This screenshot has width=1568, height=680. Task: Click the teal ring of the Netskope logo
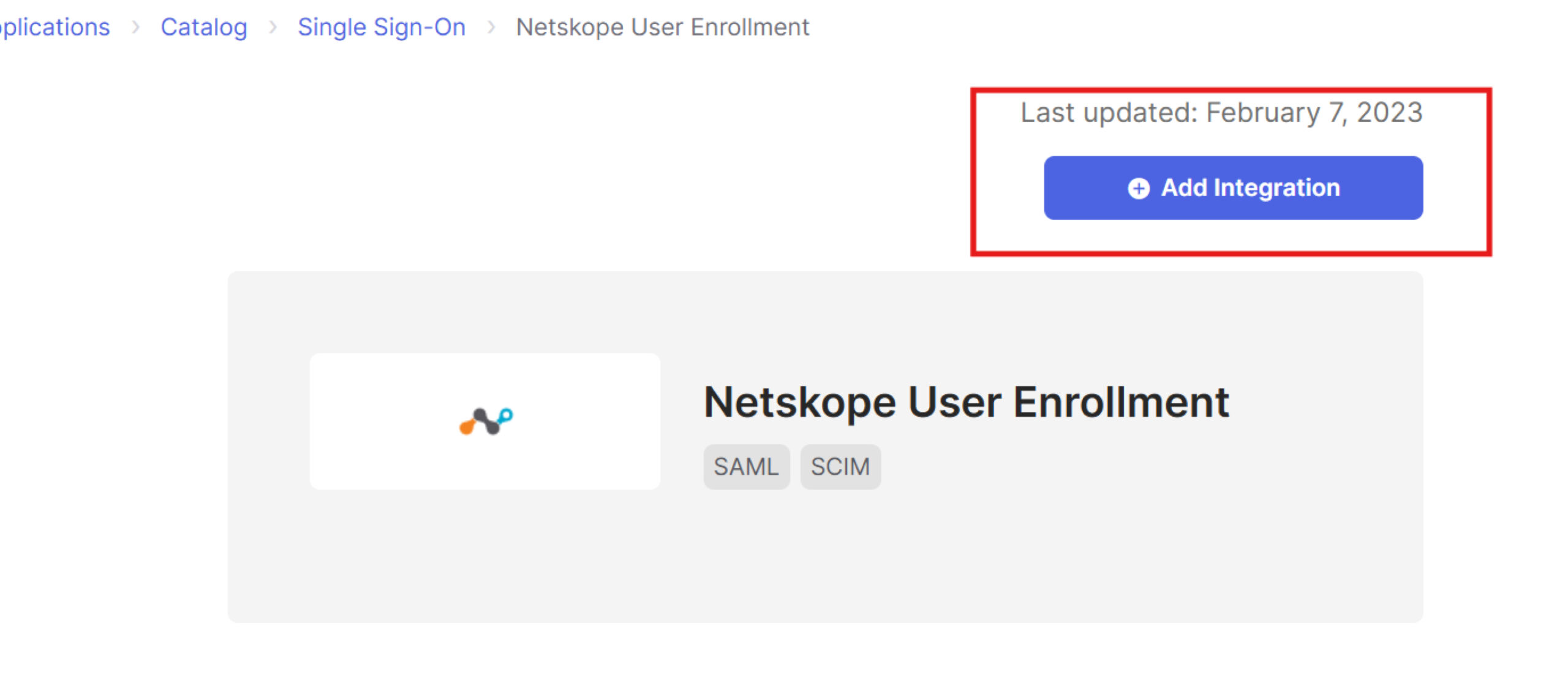(x=506, y=415)
